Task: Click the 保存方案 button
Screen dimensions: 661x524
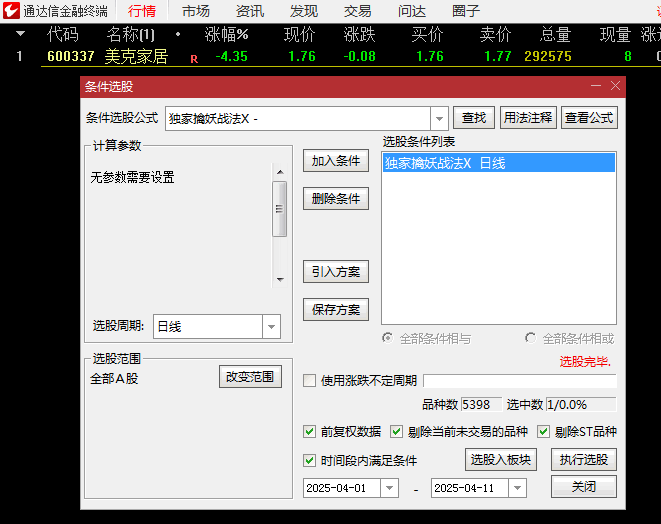Action: tap(336, 310)
